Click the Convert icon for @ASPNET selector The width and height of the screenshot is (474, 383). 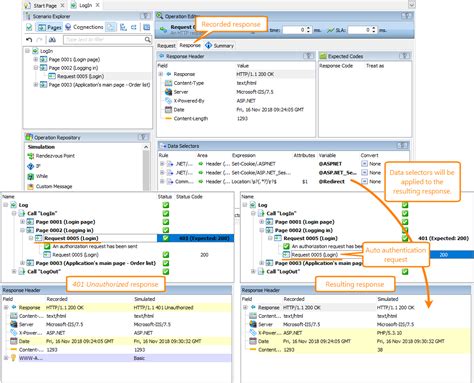click(364, 164)
